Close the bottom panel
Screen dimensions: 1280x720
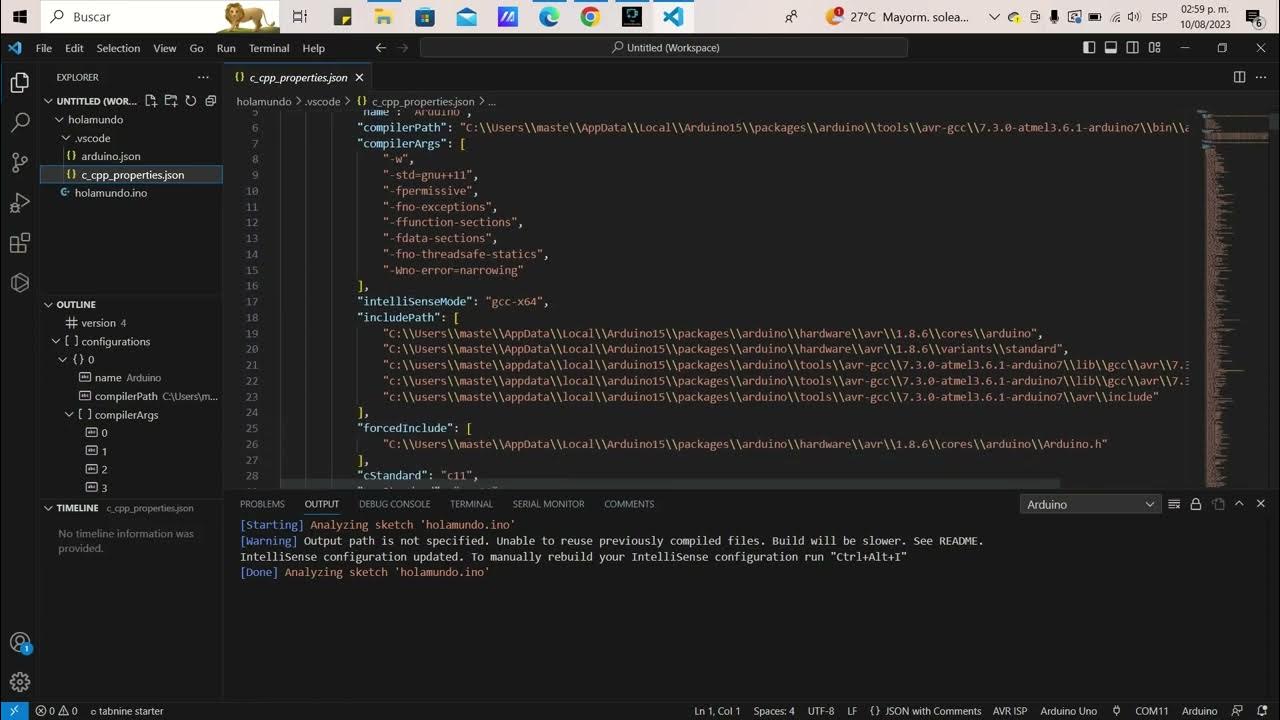click(1261, 504)
